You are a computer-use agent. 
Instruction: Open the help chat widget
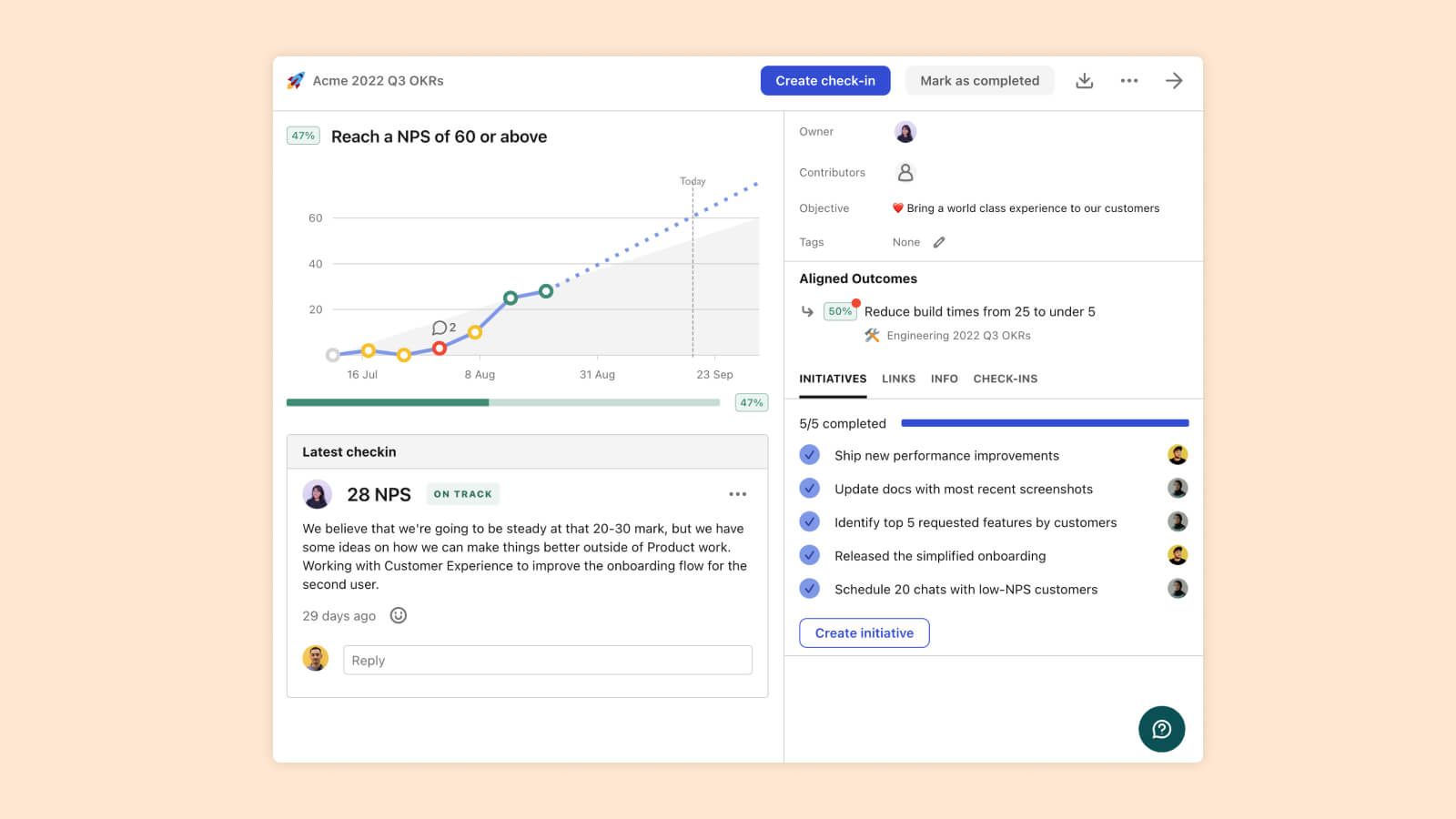pyautogui.click(x=1161, y=729)
